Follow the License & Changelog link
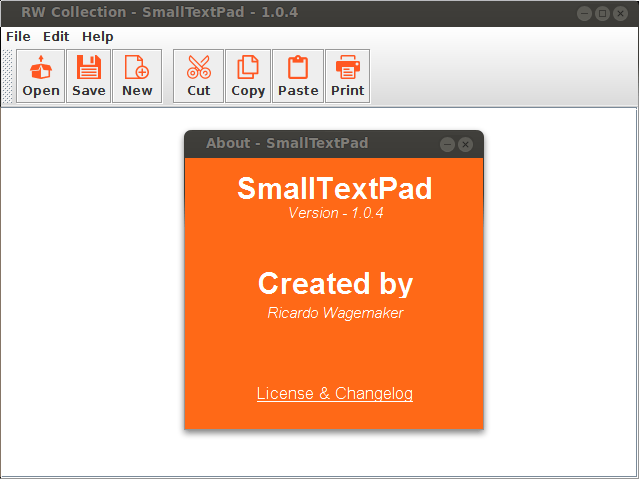The width and height of the screenshot is (639, 479). tap(335, 393)
